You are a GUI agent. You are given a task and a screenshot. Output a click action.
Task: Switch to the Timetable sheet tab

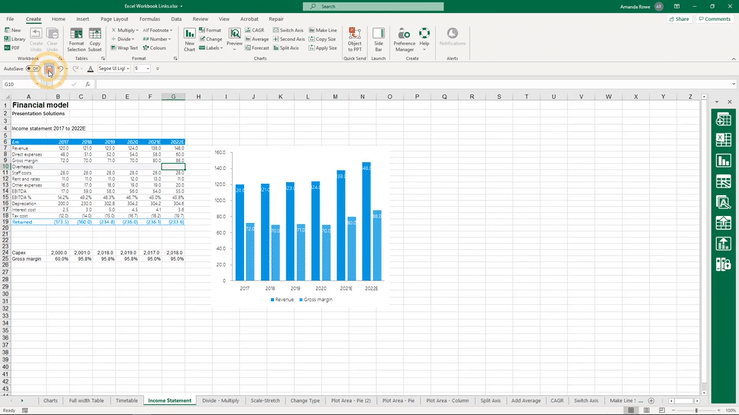point(126,400)
